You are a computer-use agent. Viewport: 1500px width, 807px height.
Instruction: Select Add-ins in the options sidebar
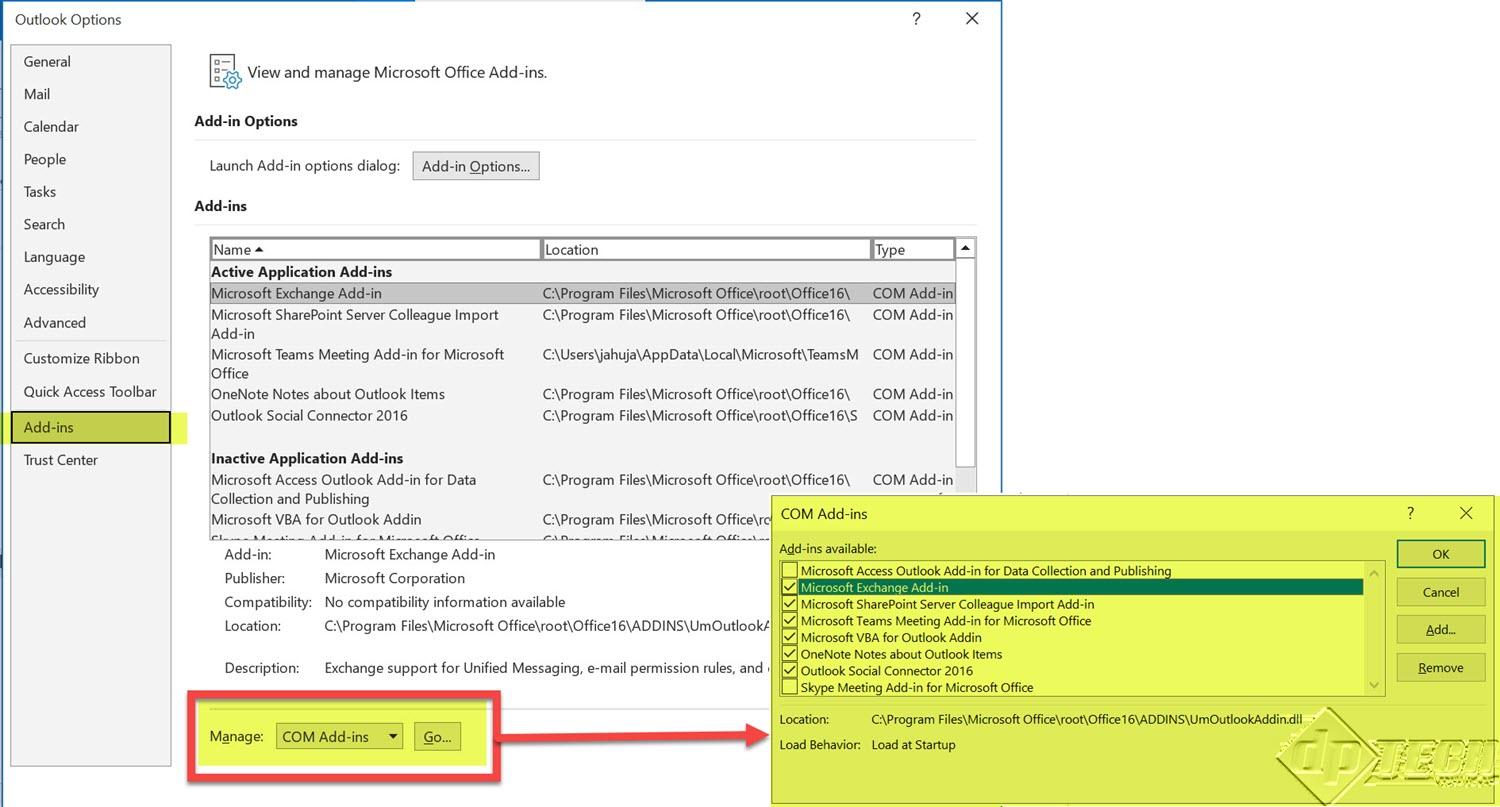[92, 427]
